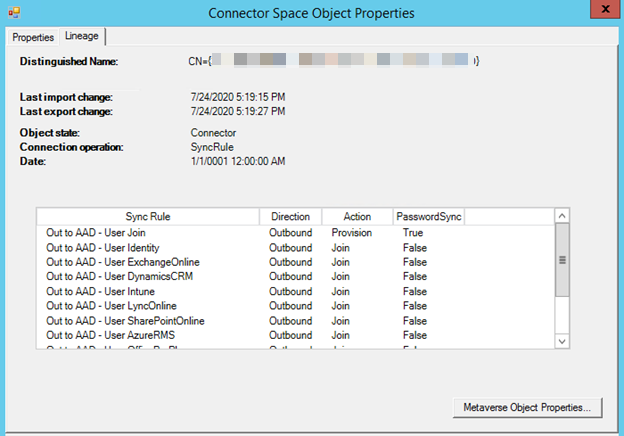624x436 pixels.
Task: Click the scroll up arrow of rule list
Action: 562,216
